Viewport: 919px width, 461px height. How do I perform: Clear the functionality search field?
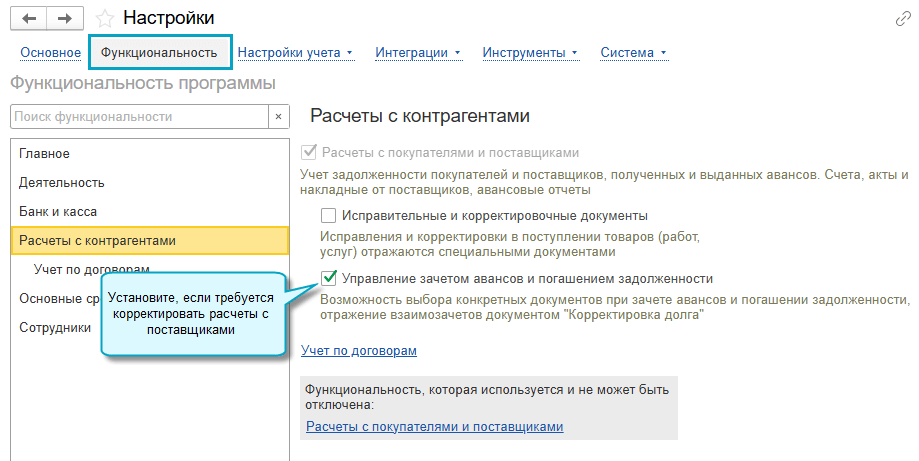pyautogui.click(x=279, y=116)
